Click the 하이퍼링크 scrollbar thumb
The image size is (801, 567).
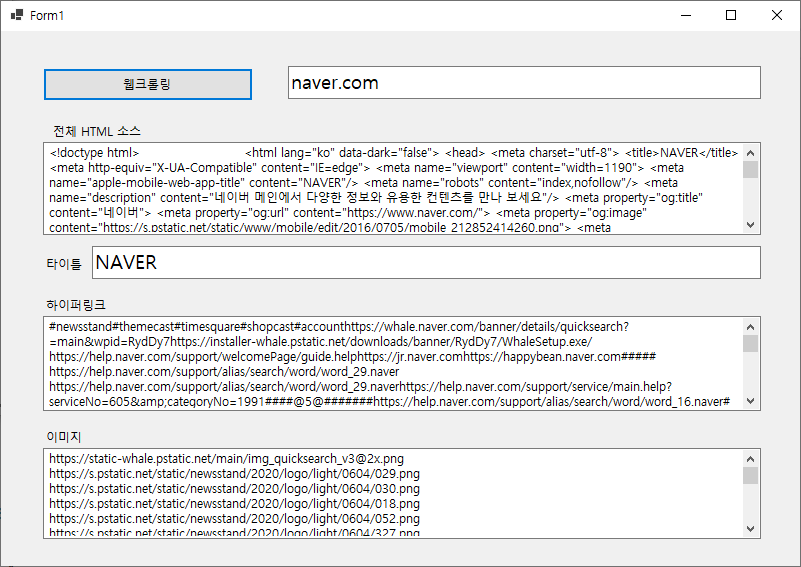[750, 344]
